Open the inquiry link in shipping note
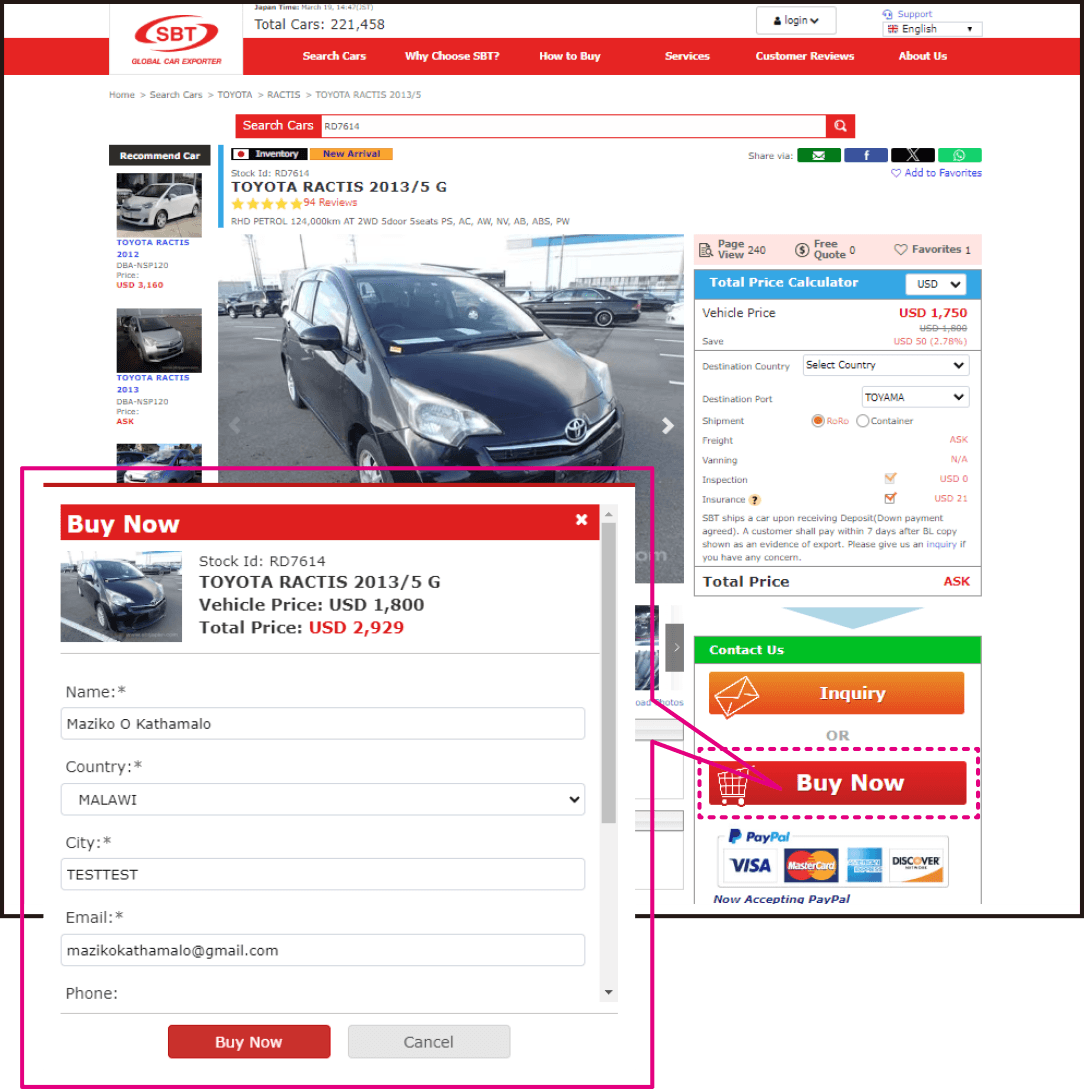Image resolution: width=1084 pixels, height=1089 pixels. (941, 544)
